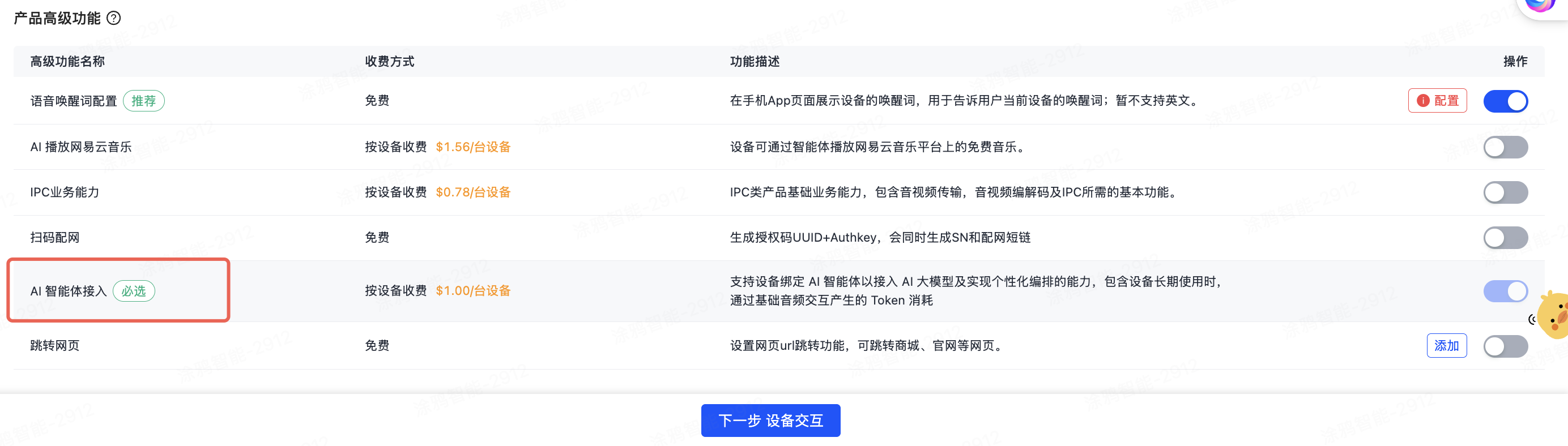Toggle the AI 智能体接入 switch
1568x446 pixels.
[x=1505, y=291]
